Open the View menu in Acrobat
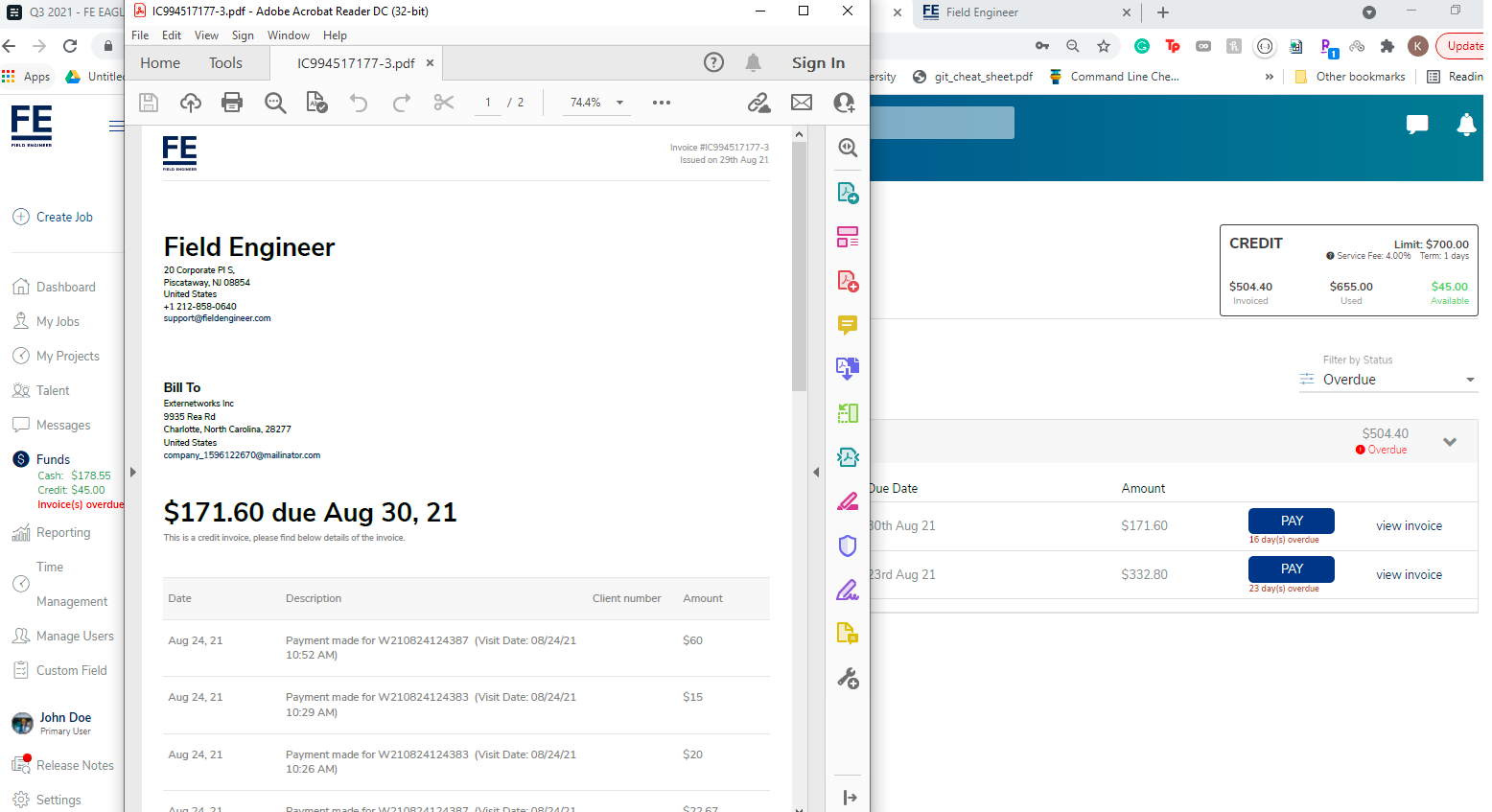Screen dimensions: 1492x812 [206, 35]
